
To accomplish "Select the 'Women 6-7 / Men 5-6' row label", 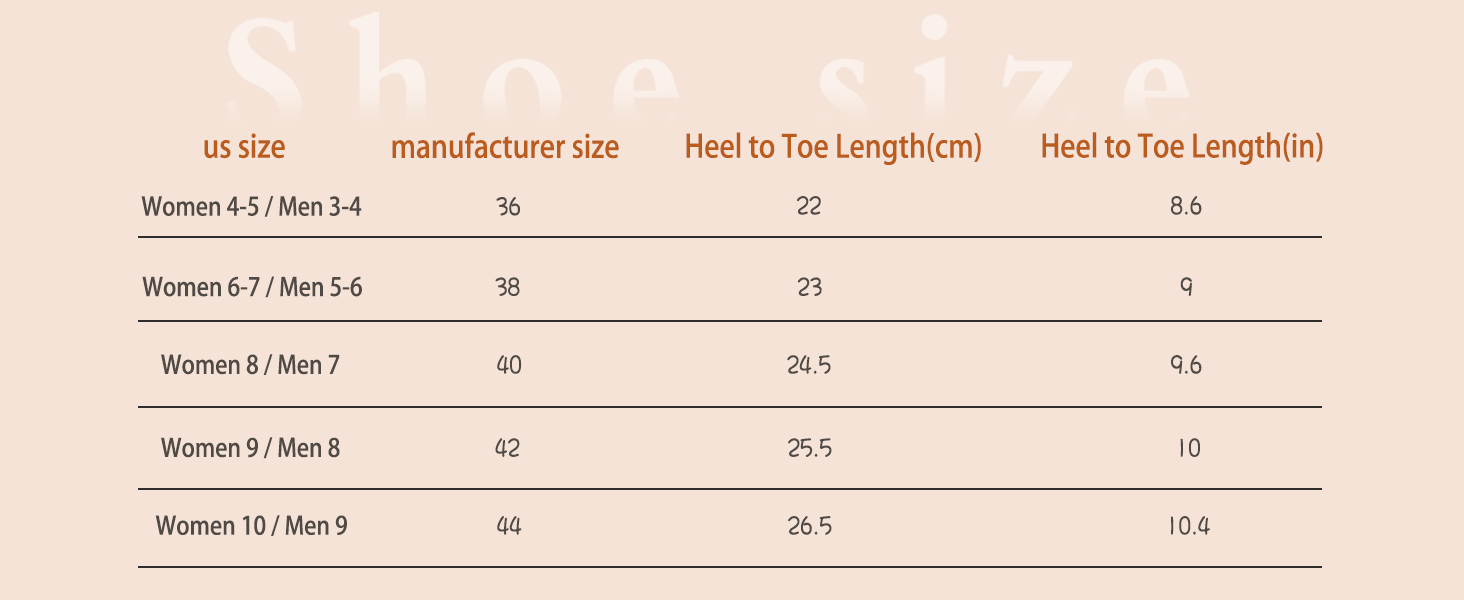I will pos(252,288).
